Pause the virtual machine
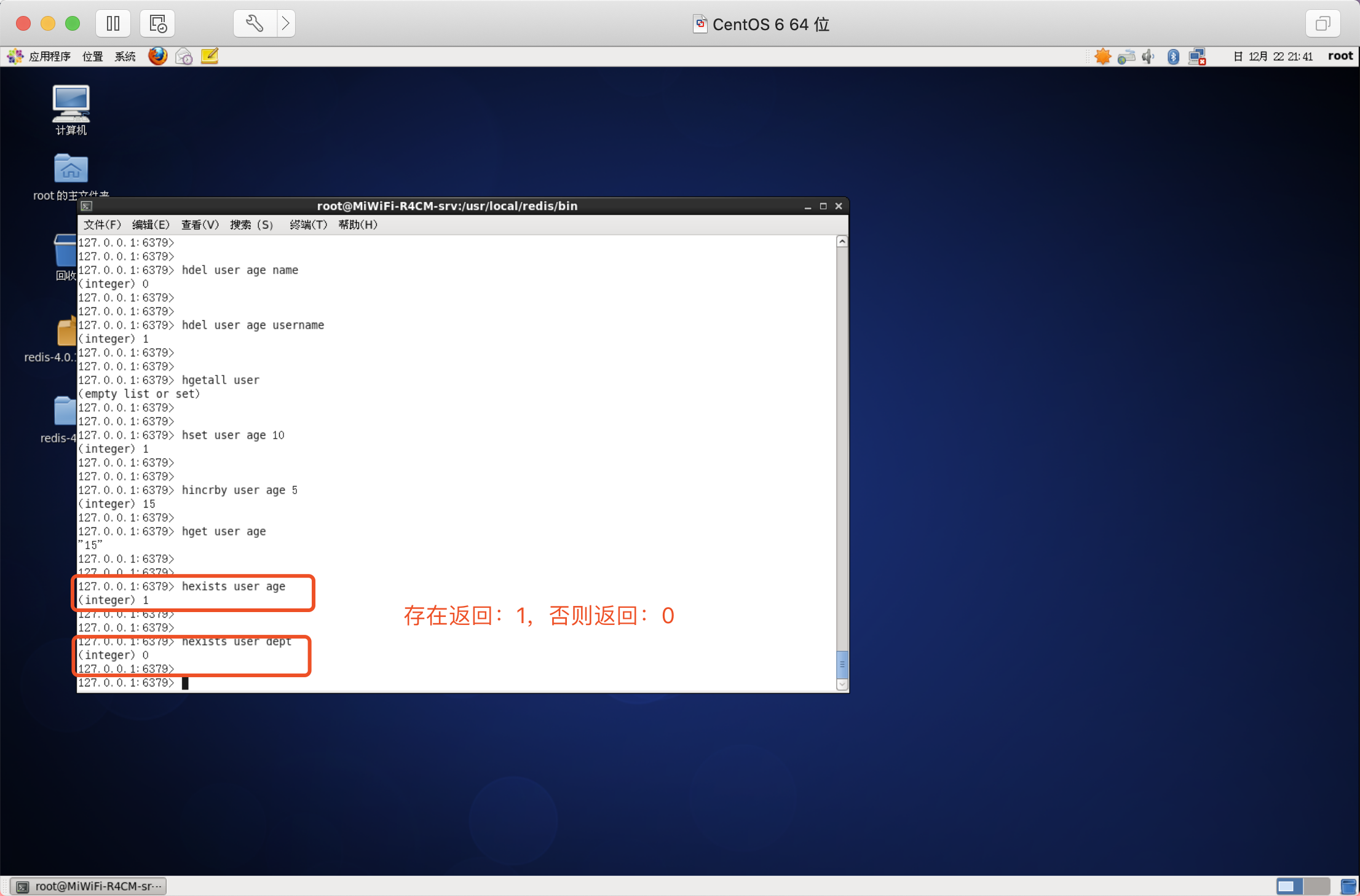The image size is (1360, 896). (113, 24)
